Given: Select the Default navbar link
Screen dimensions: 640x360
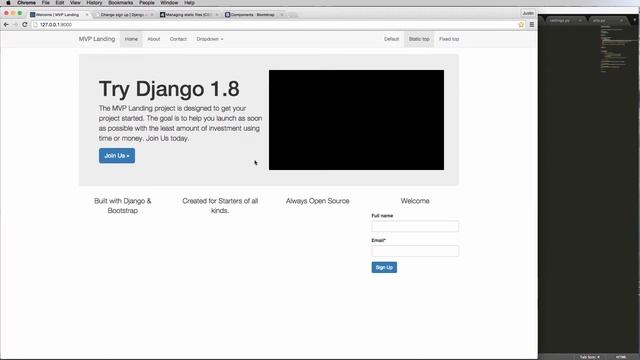Looking at the screenshot, I should click(x=391, y=39).
